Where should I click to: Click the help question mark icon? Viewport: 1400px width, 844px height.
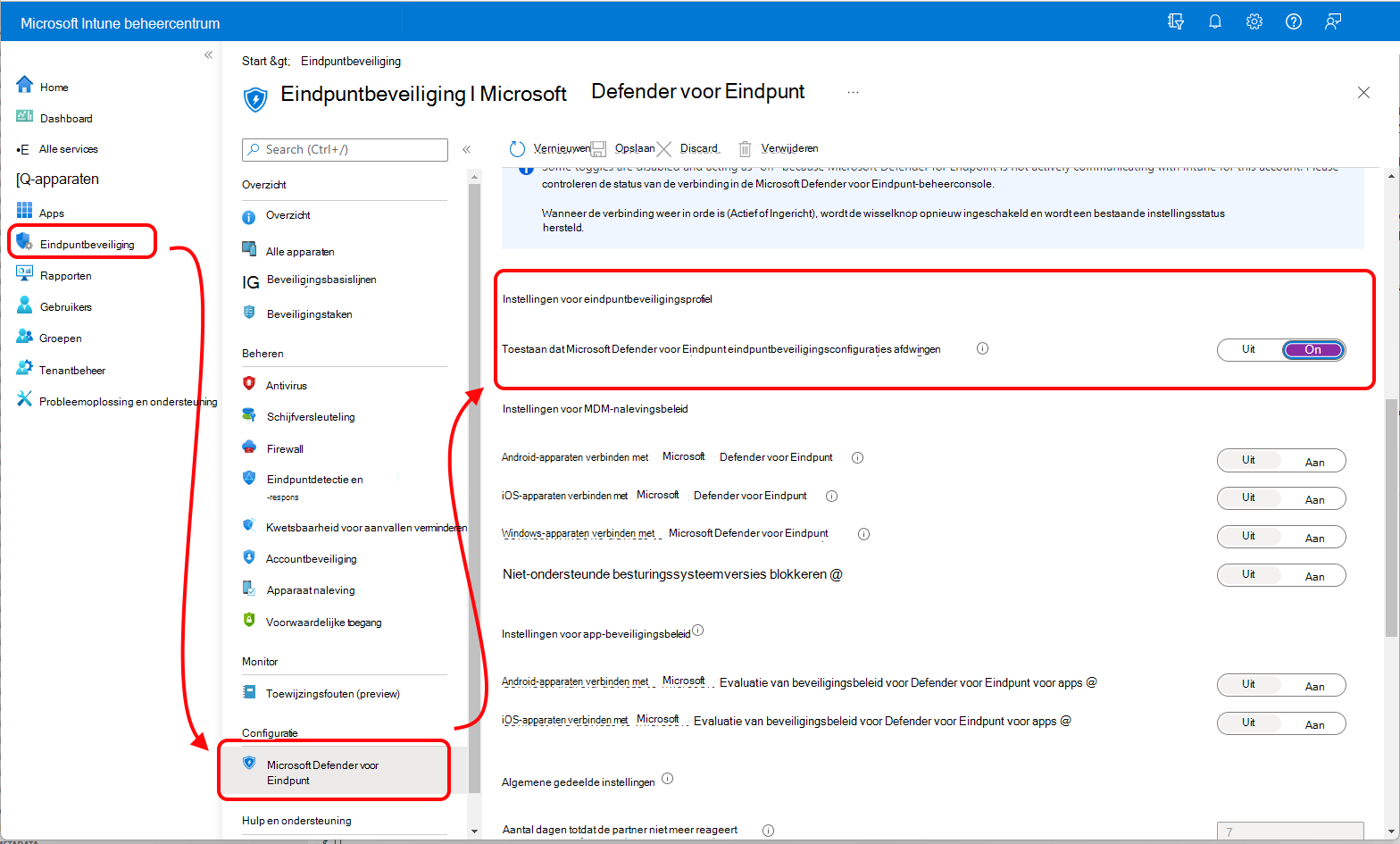click(1294, 21)
